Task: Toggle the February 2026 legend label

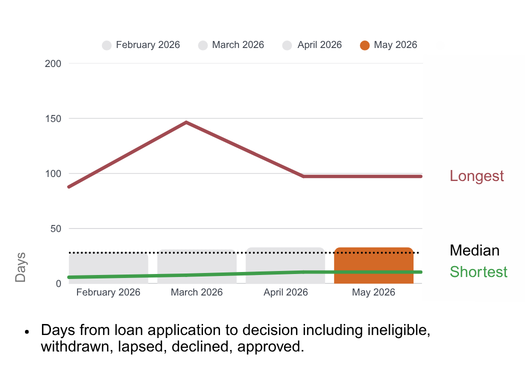Action: click(x=148, y=45)
